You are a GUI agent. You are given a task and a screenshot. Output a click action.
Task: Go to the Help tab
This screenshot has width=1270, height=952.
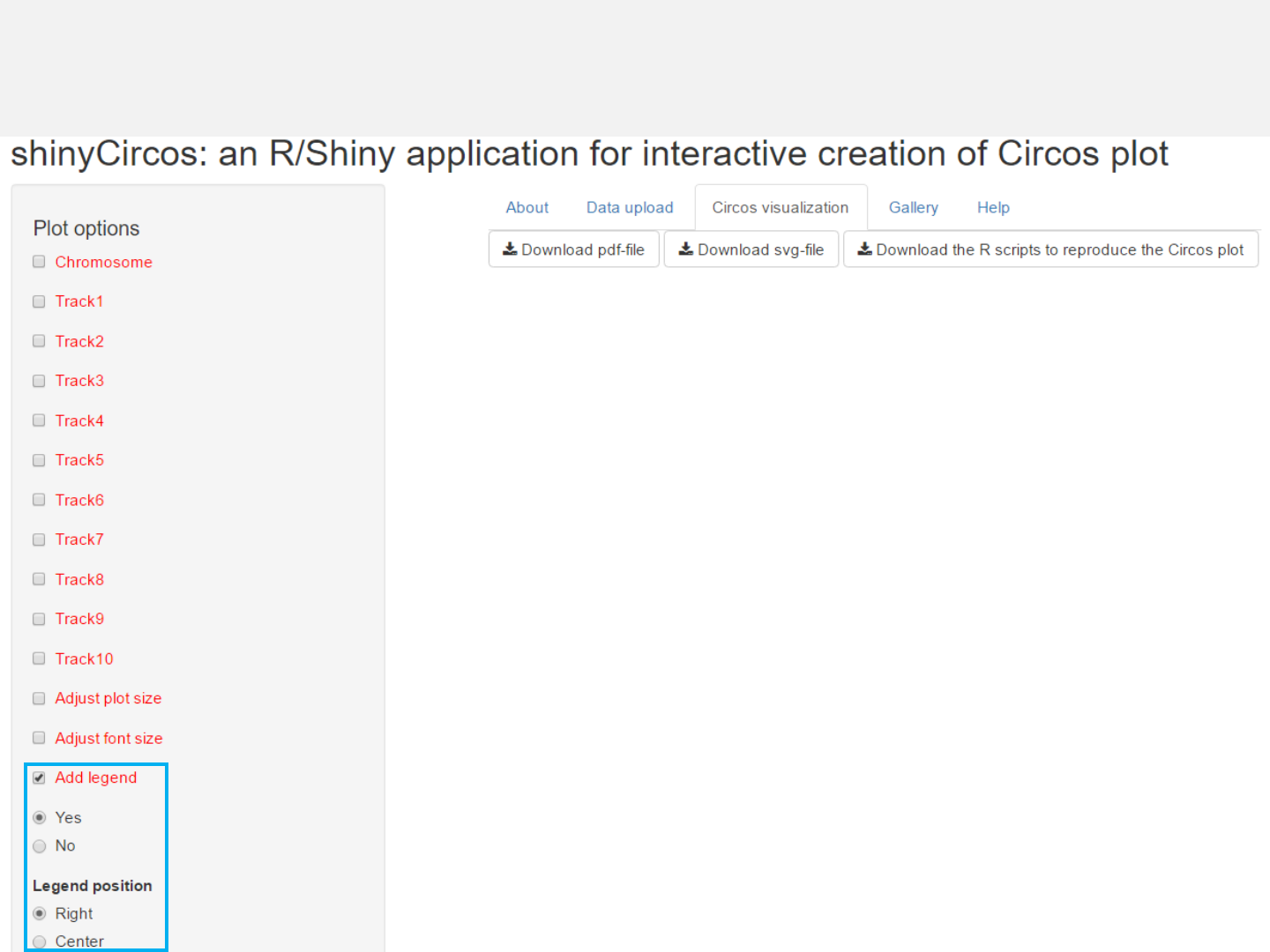coord(993,208)
